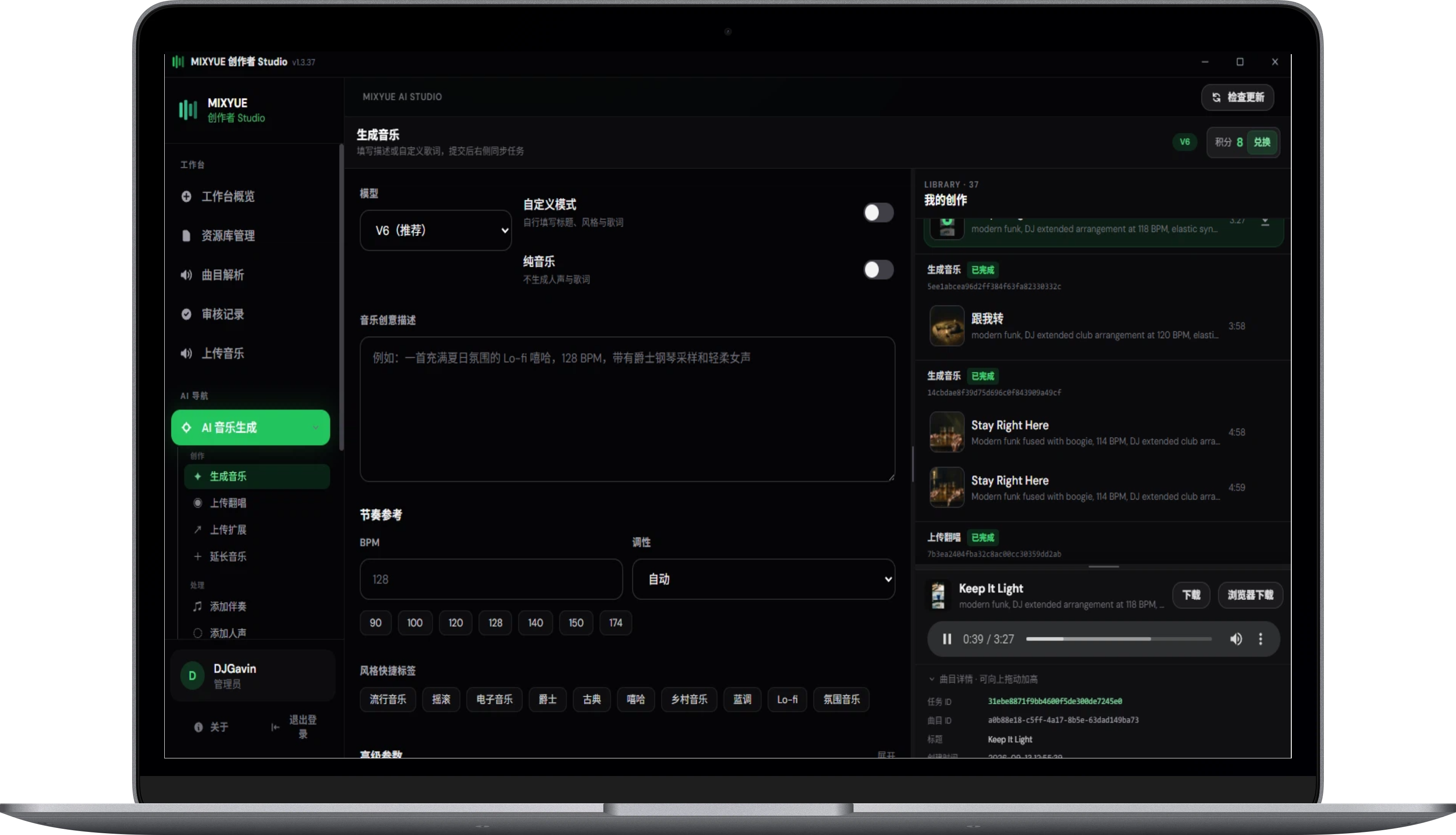Click the DJGavin avatar

[192, 676]
